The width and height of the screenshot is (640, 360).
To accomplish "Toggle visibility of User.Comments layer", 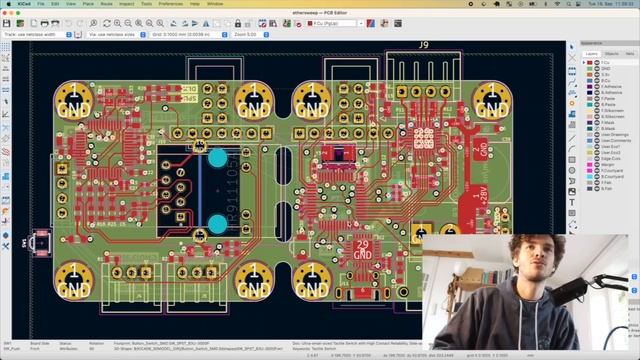I will pos(597,140).
